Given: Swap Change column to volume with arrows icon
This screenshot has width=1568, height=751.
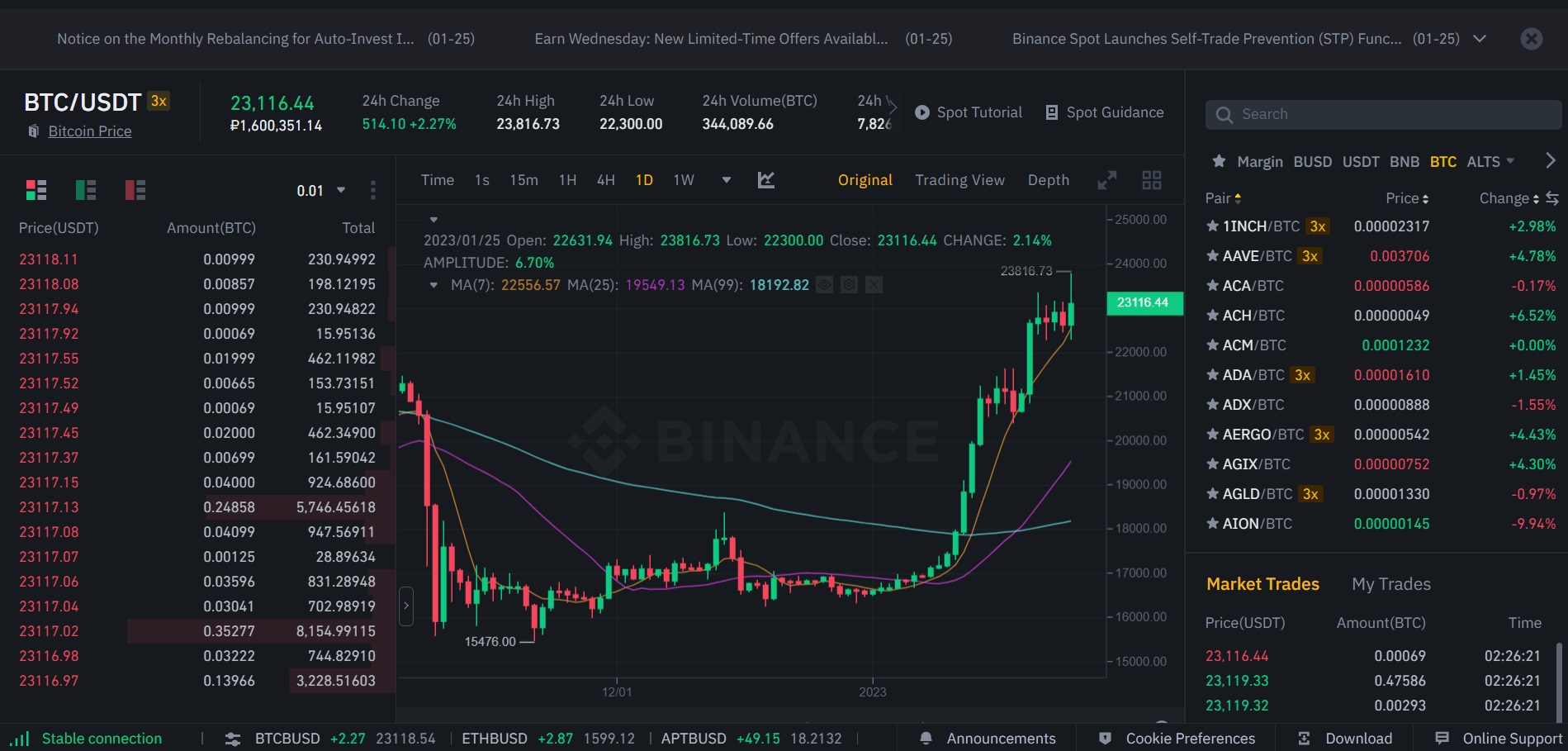Looking at the screenshot, I should coord(1552,198).
